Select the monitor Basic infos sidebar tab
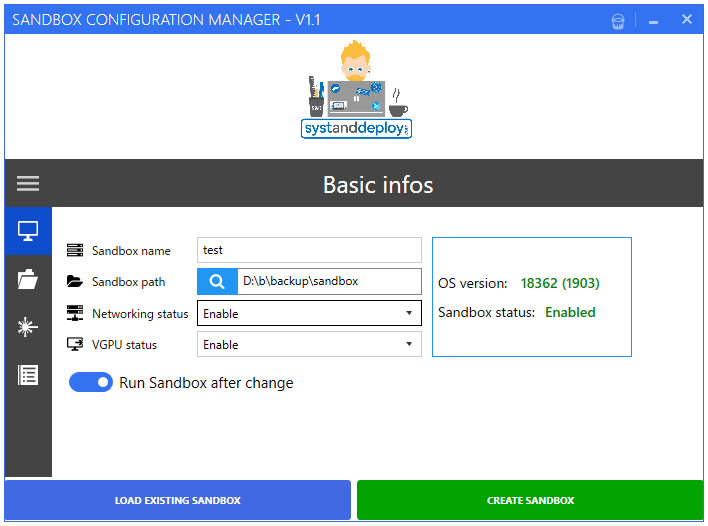Screen dimensions: 708x526 pyautogui.click(x=28, y=231)
